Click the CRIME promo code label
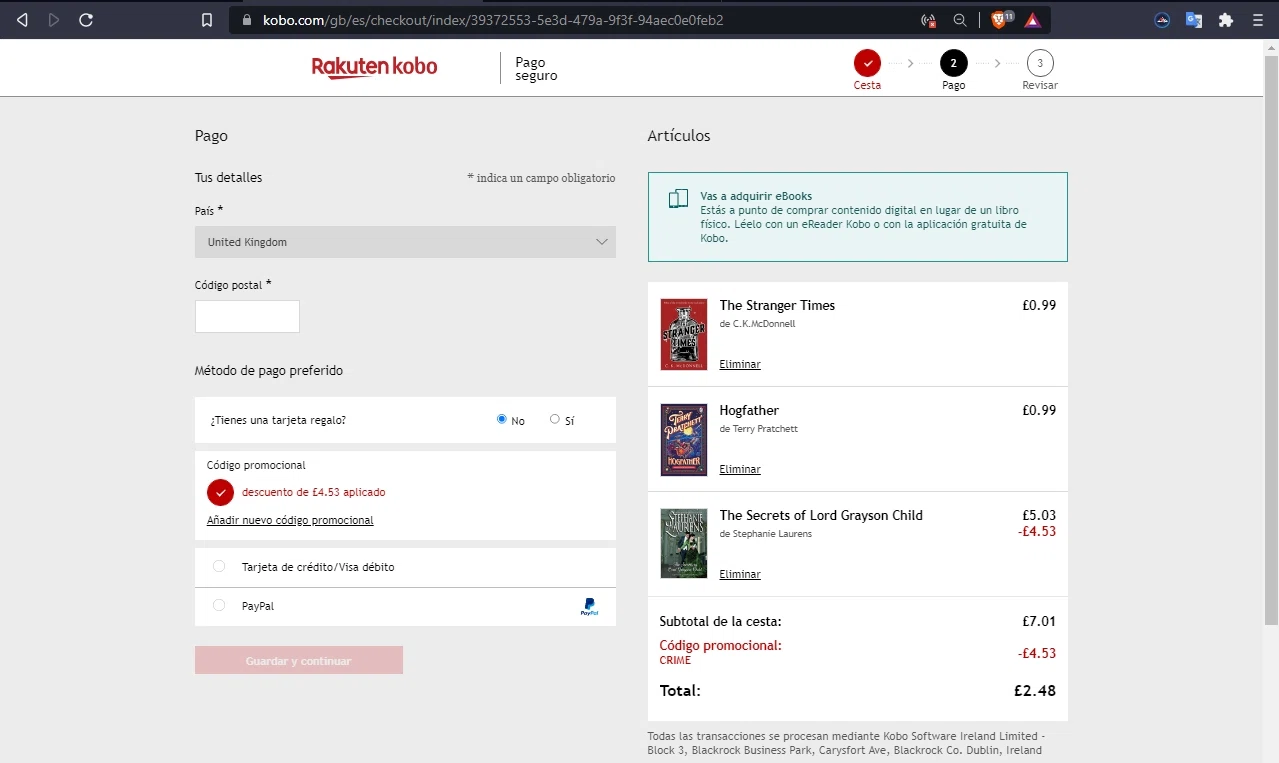1279x763 pixels. 675,660
